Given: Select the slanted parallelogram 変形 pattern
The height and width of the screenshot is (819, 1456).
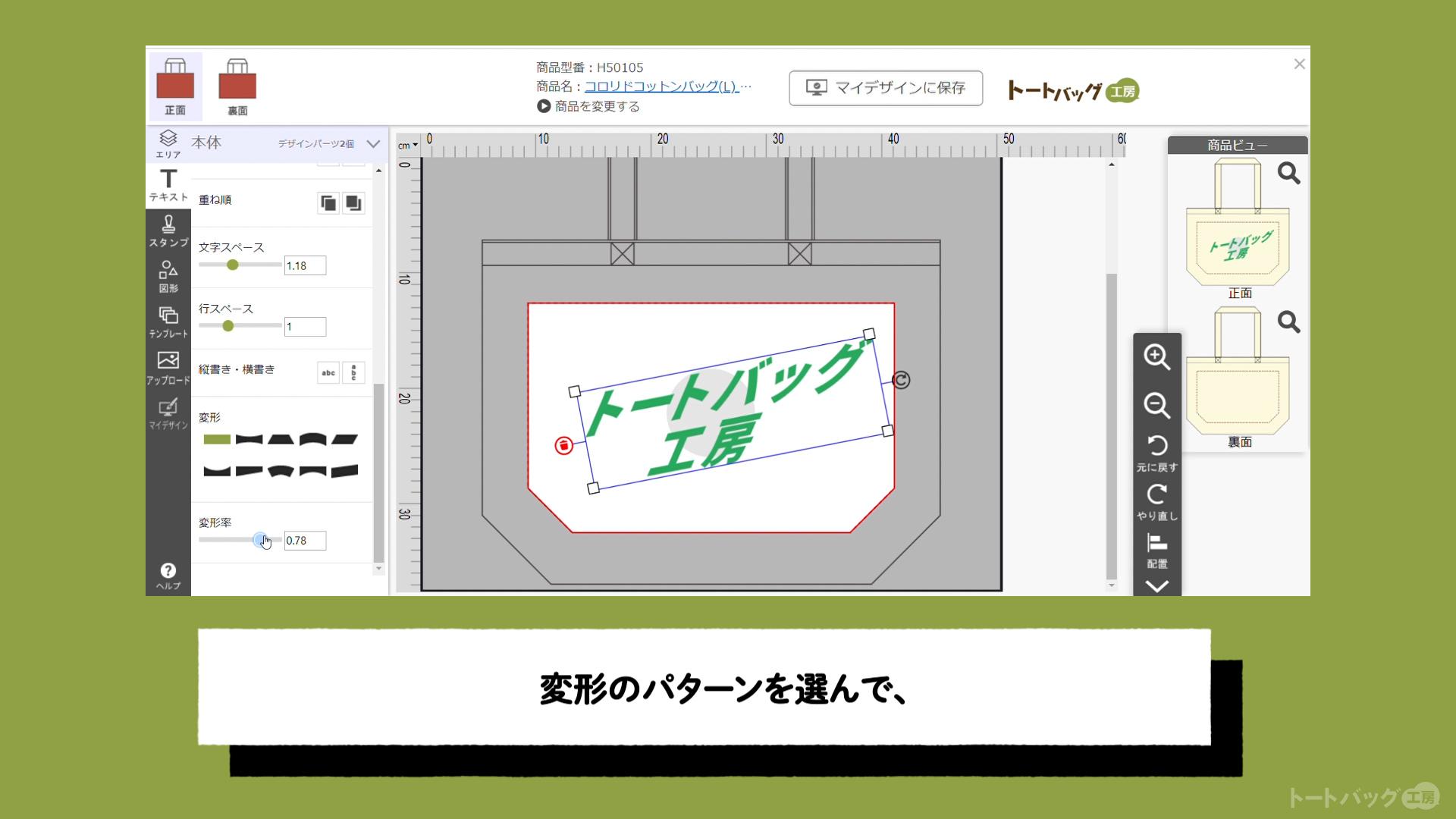Looking at the screenshot, I should click(x=344, y=440).
